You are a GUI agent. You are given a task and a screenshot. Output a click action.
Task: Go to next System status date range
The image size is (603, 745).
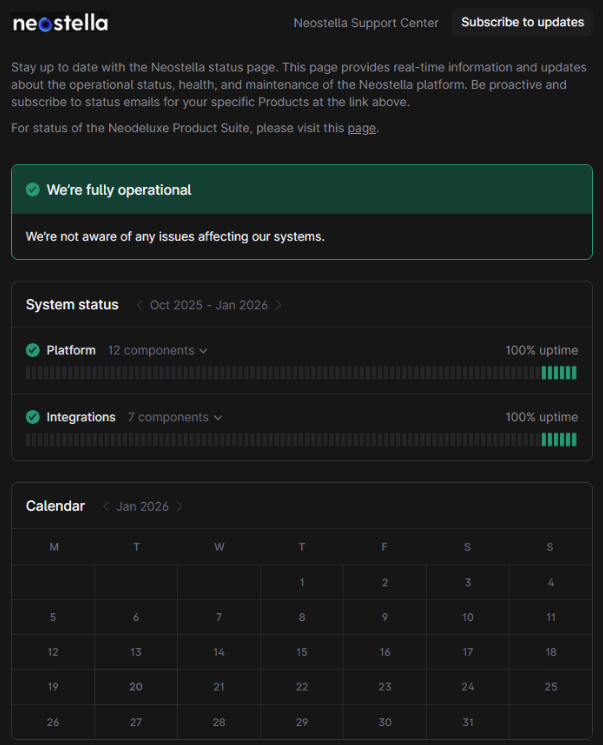(279, 305)
